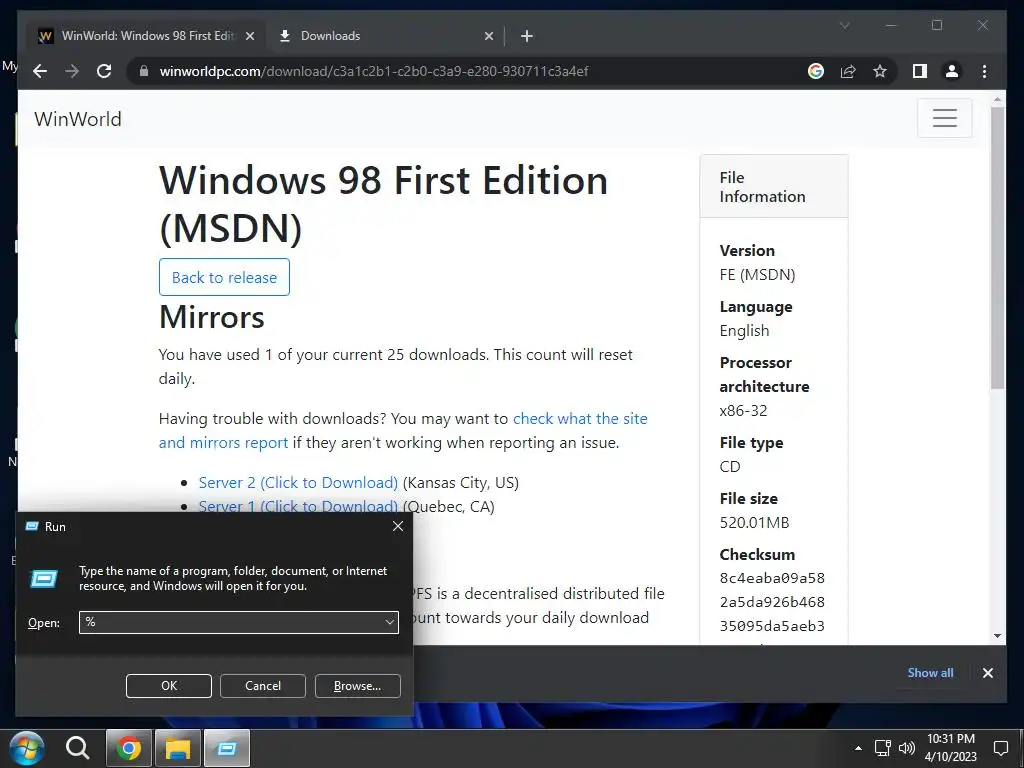This screenshot has width=1024, height=768.
Task: Click the 520.01MB file size value
Action: click(x=754, y=522)
